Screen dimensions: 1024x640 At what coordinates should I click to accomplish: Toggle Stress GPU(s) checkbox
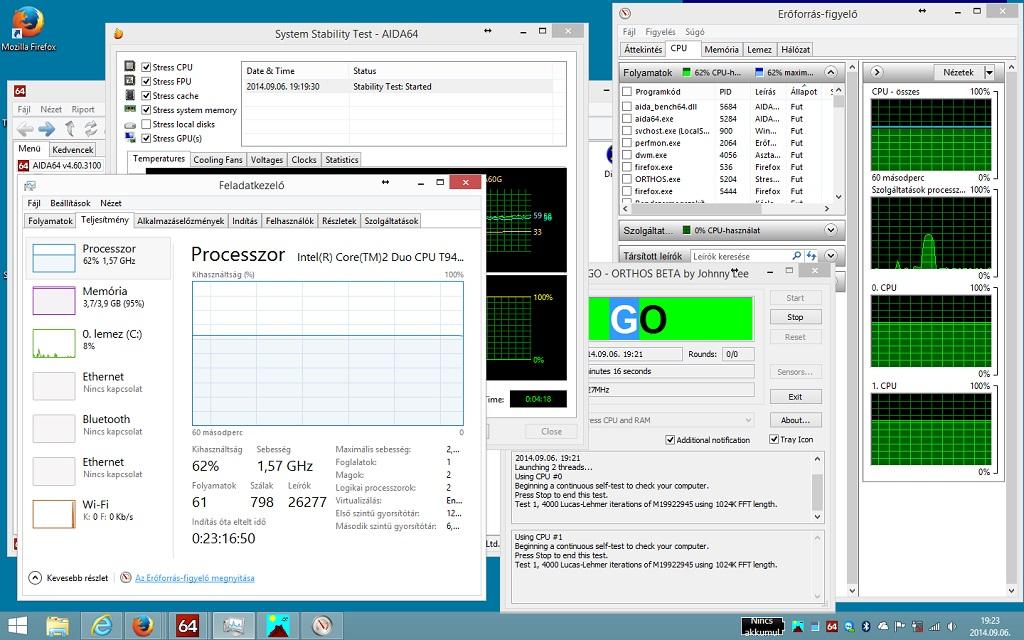pyautogui.click(x=146, y=138)
